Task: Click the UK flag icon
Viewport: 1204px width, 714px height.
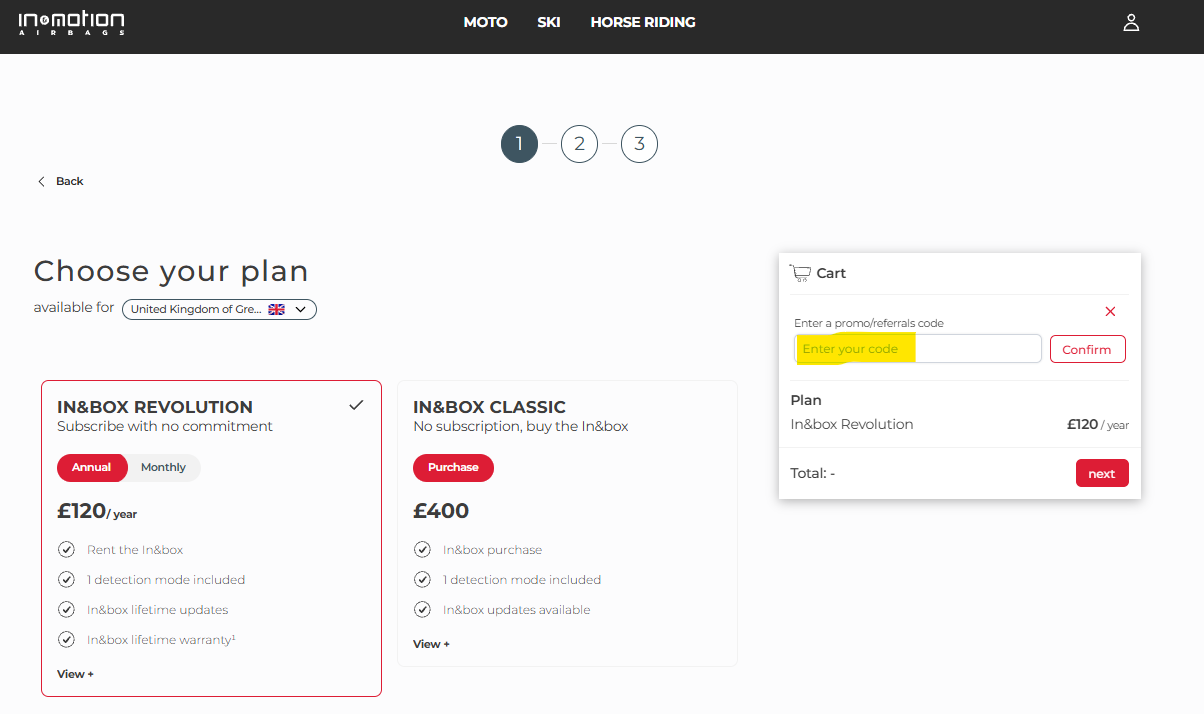Action: [x=277, y=310]
